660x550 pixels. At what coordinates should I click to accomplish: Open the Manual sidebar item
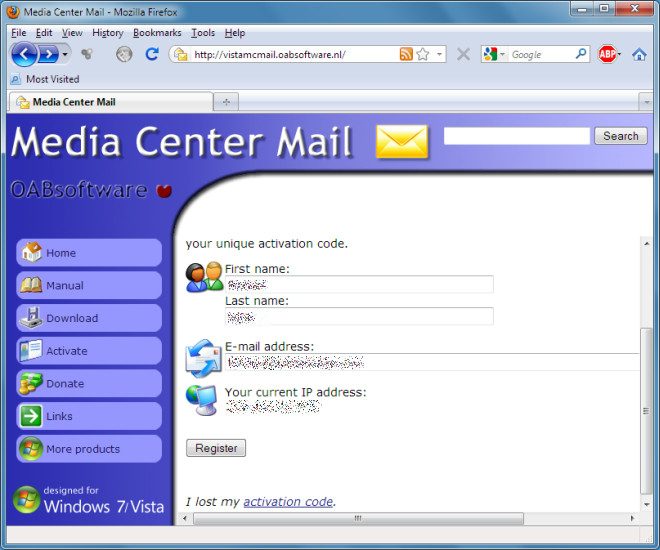point(89,285)
